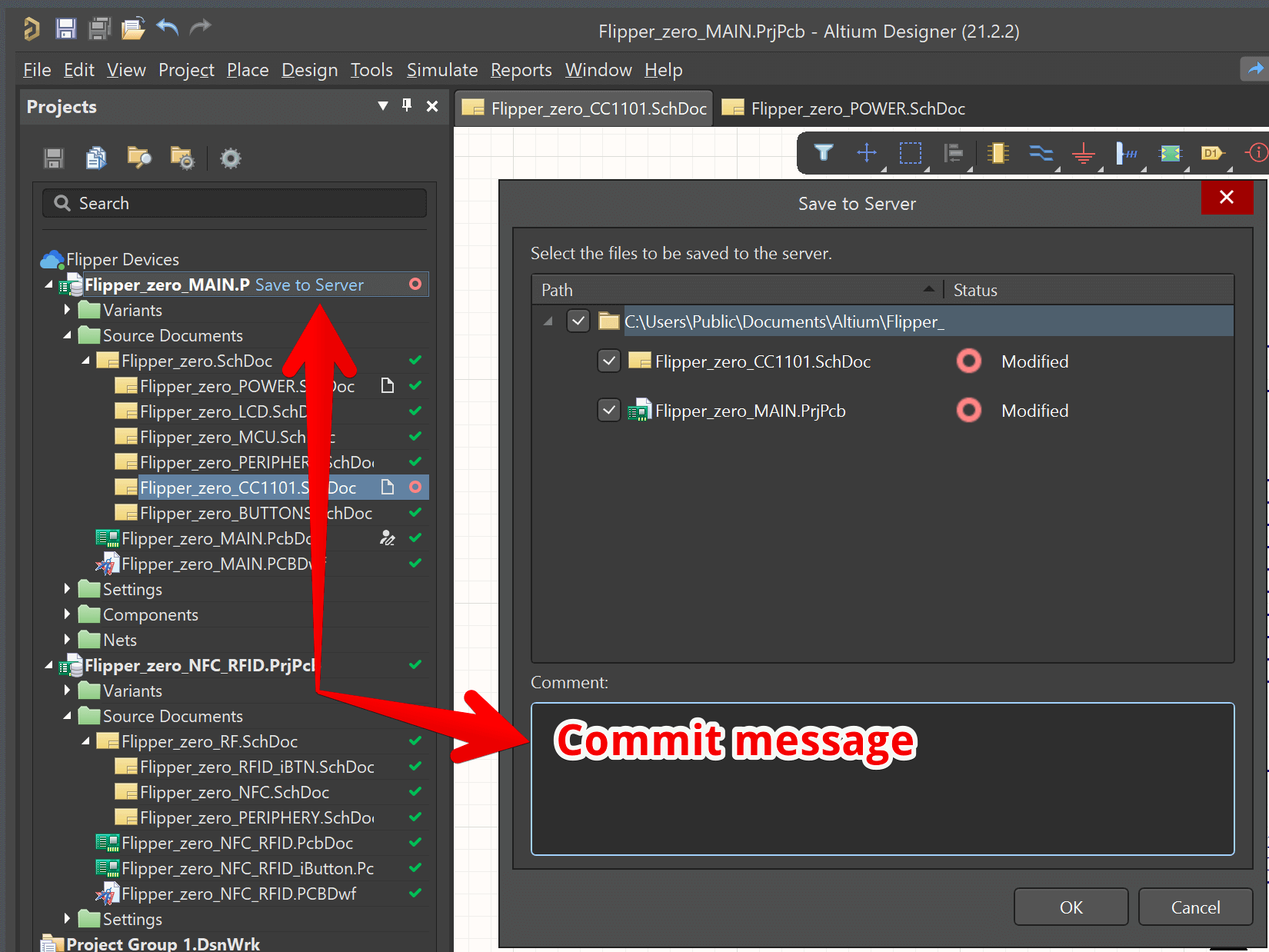Collapse Flipper_zero_RF.SchDoc tree node
The height and width of the screenshot is (952, 1269).
(85, 741)
